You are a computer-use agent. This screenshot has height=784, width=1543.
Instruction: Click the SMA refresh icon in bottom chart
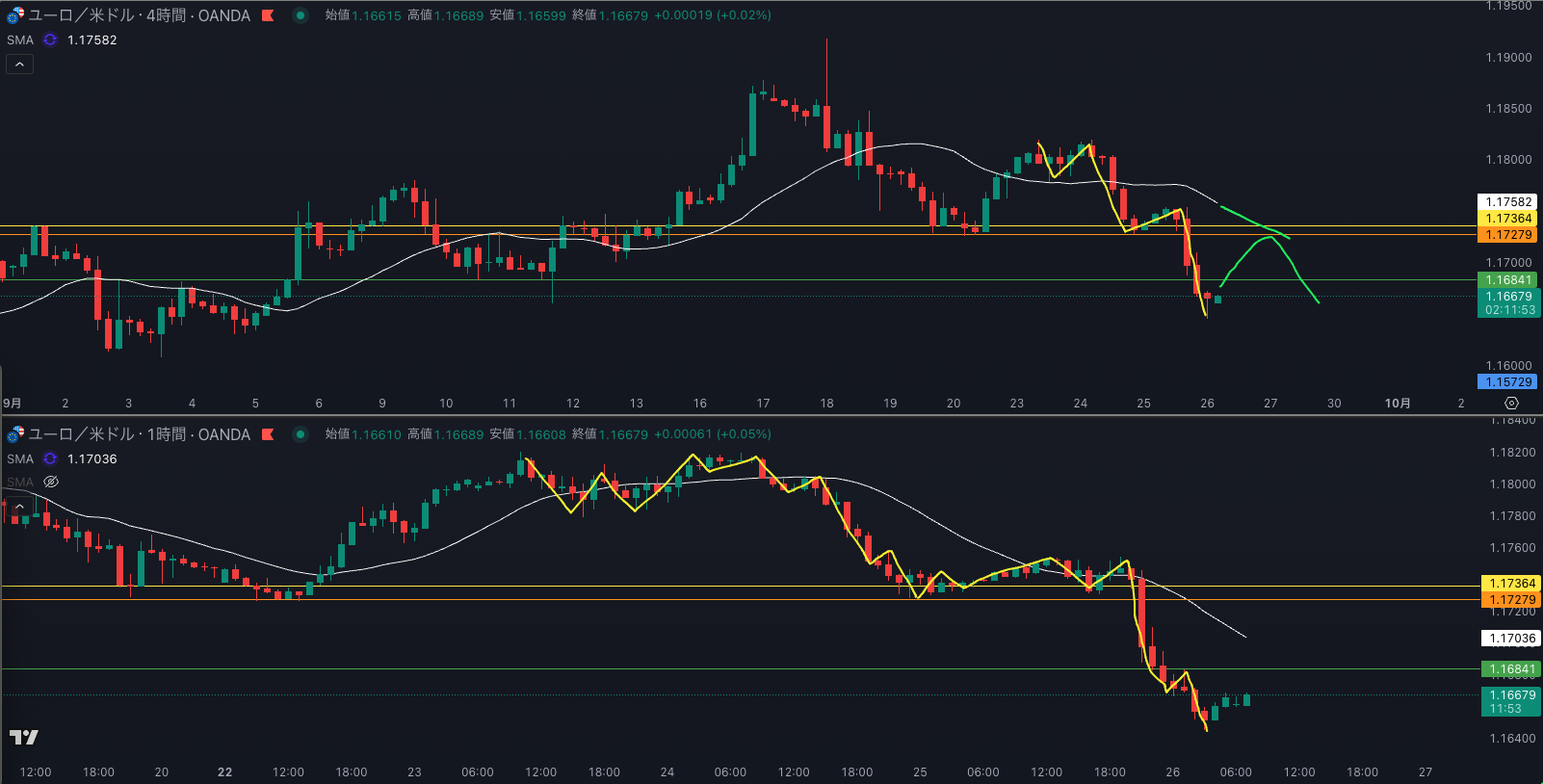coord(50,459)
